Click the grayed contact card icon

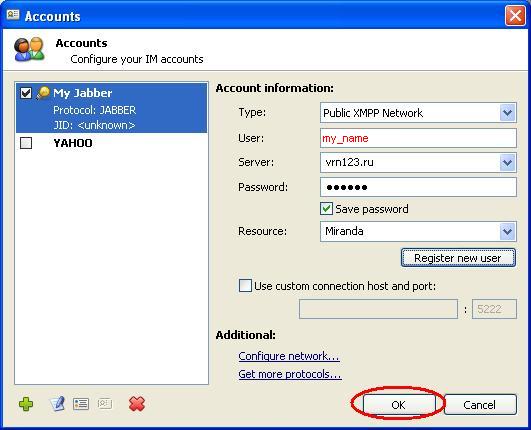coord(105,404)
